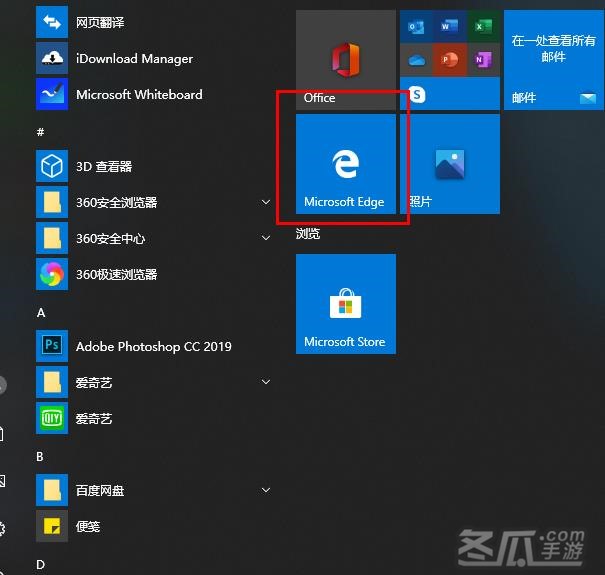Click the 在一处查看所有邮件 text on mail tile

pyautogui.click(x=553, y=49)
